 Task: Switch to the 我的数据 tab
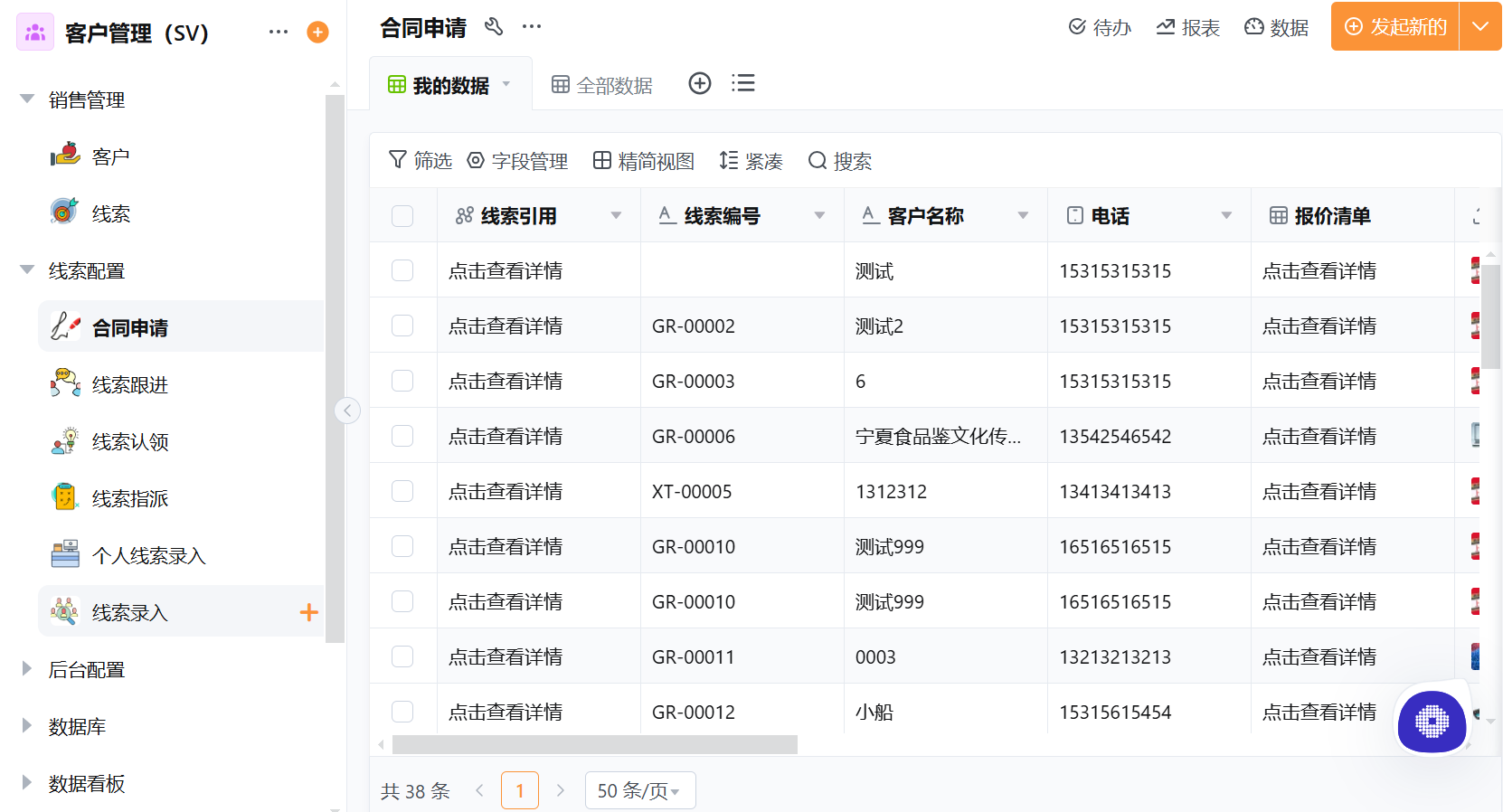point(449,85)
